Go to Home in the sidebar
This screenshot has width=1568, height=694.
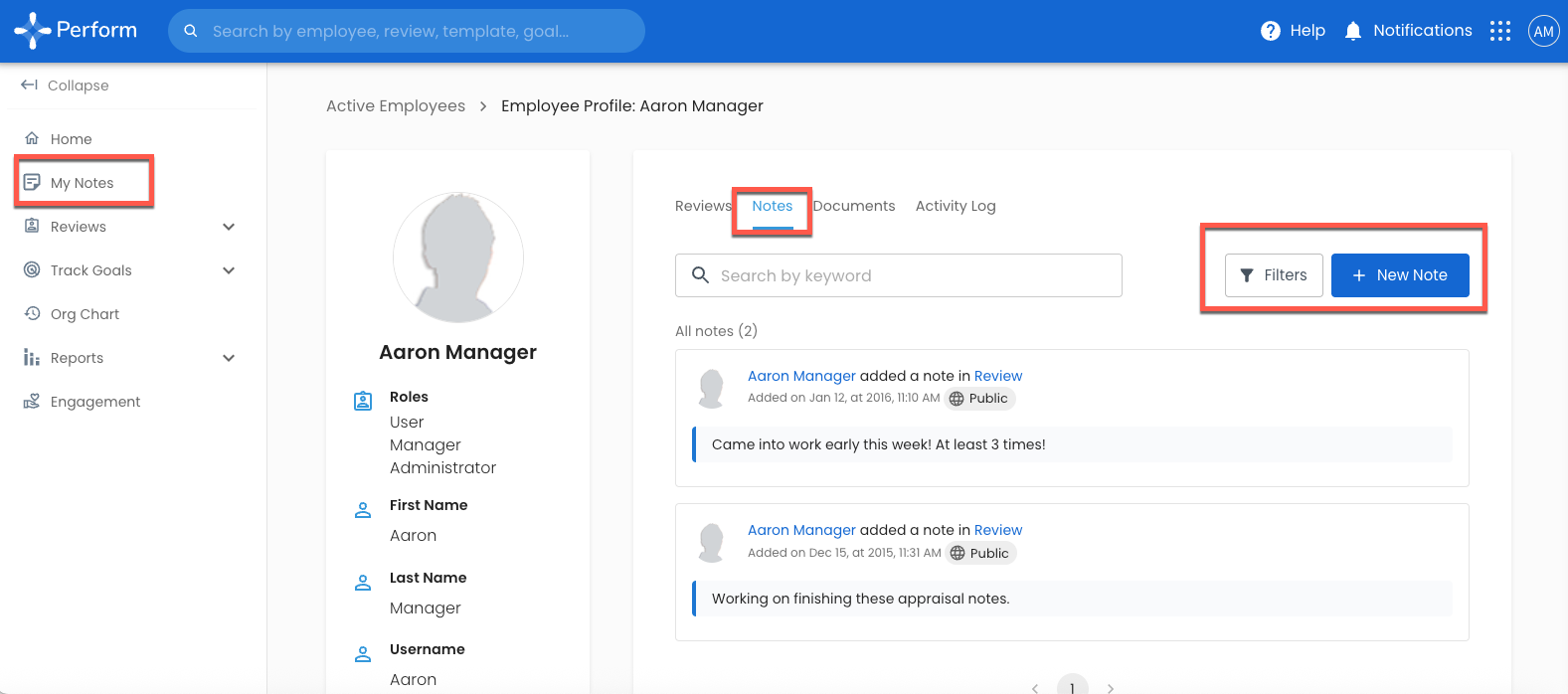71,139
